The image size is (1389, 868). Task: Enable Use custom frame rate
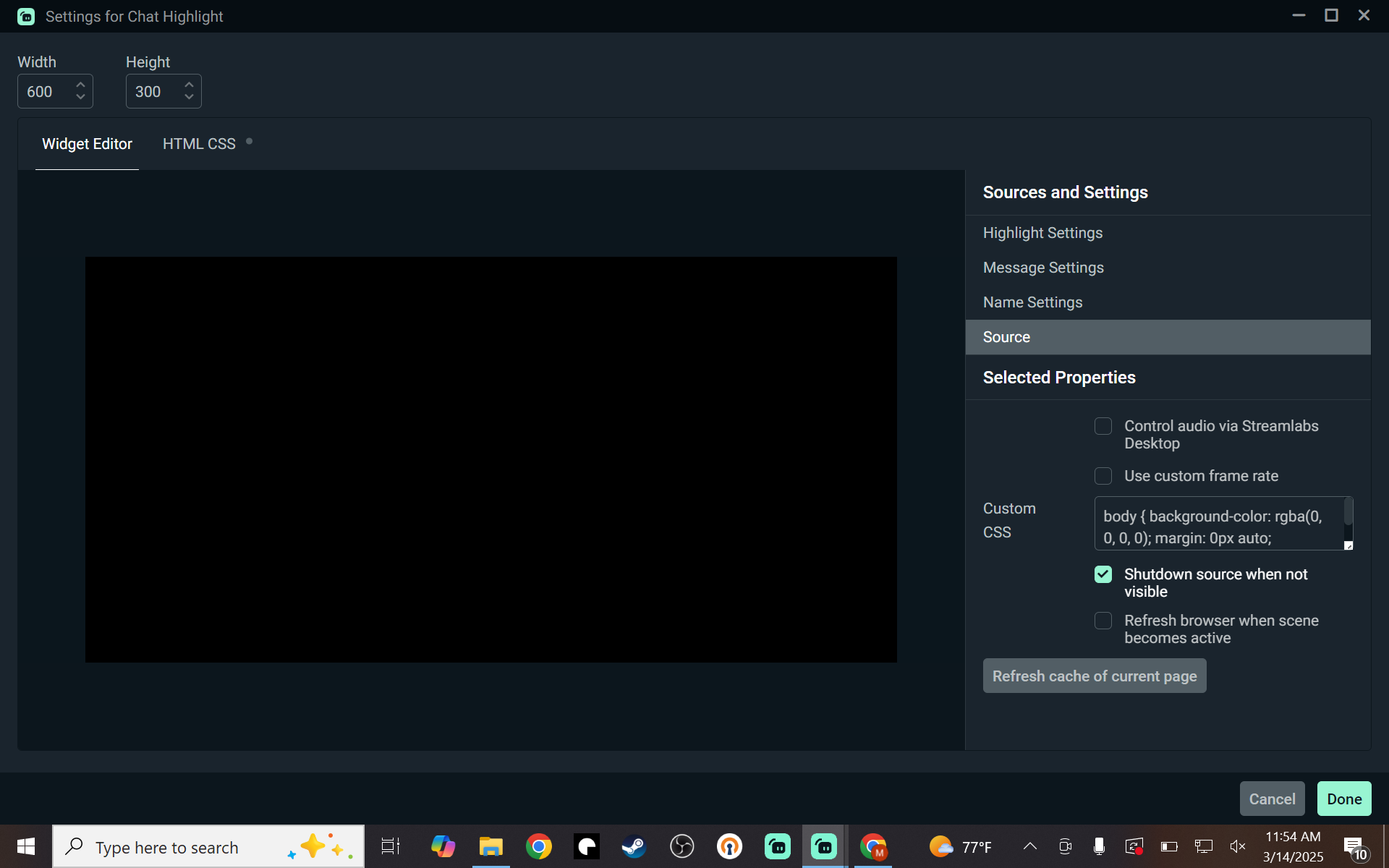pos(1103,476)
